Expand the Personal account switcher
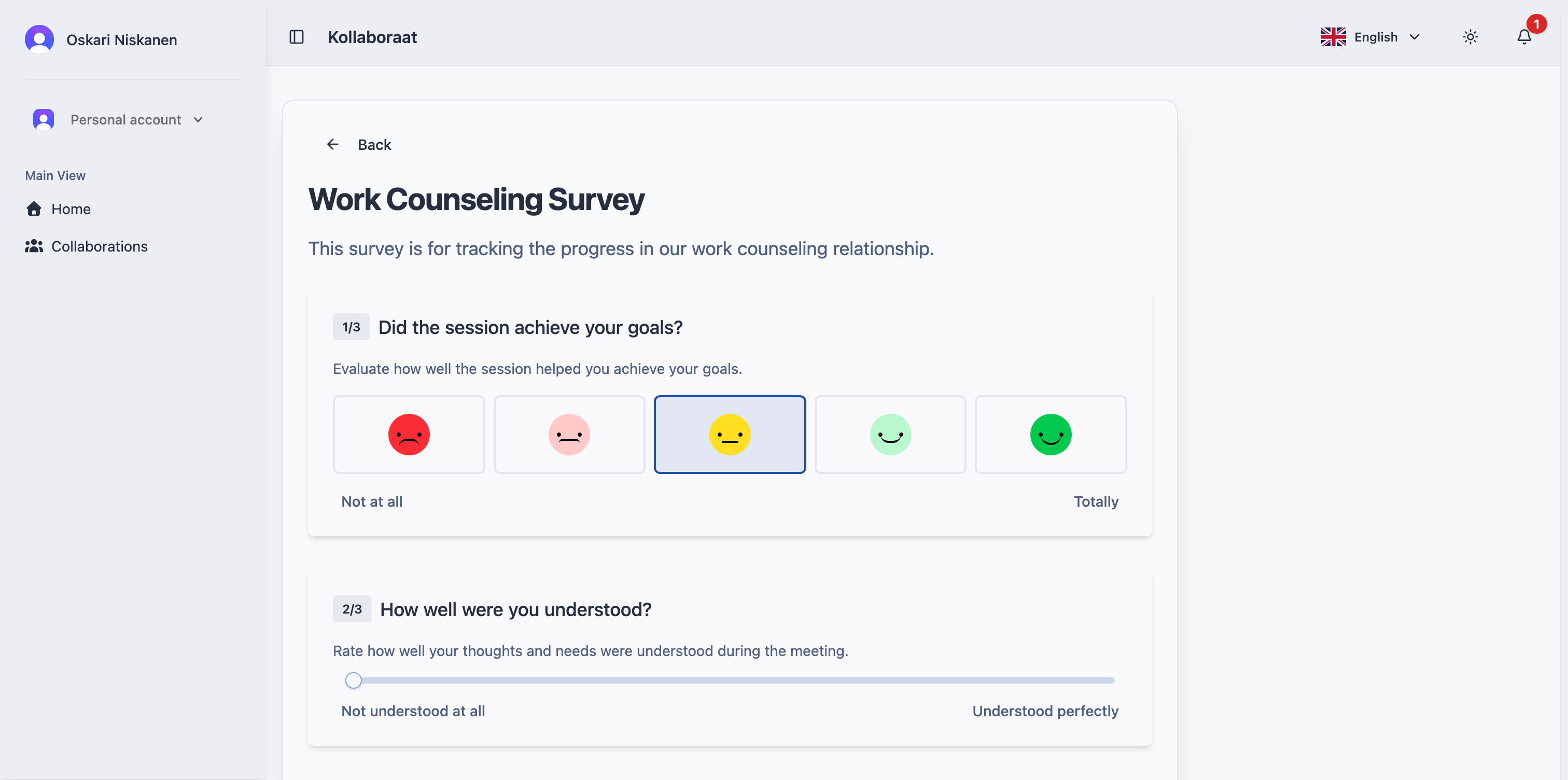Image resolution: width=1568 pixels, height=780 pixels. 125,120
